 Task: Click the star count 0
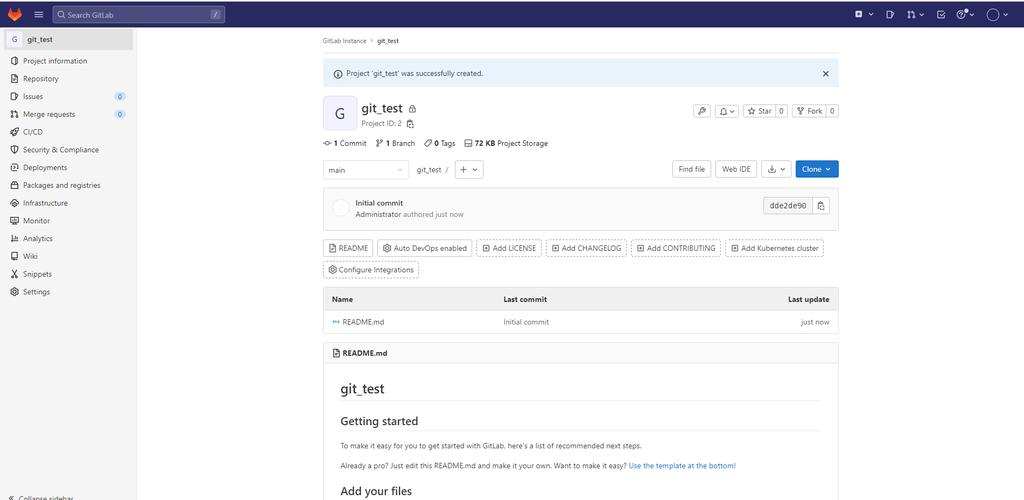pyautogui.click(x=781, y=111)
